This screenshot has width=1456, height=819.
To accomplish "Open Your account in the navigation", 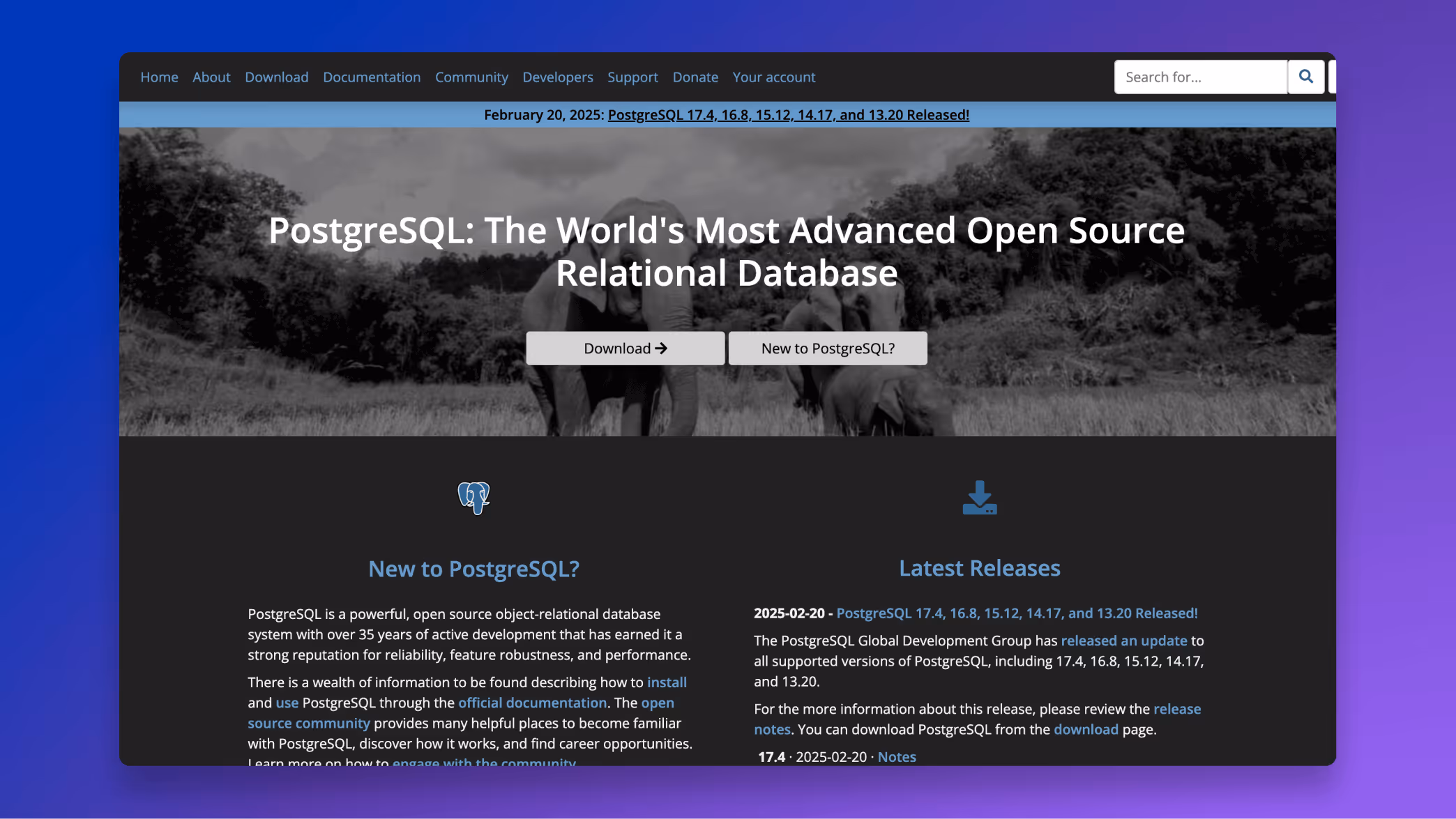I will (774, 77).
